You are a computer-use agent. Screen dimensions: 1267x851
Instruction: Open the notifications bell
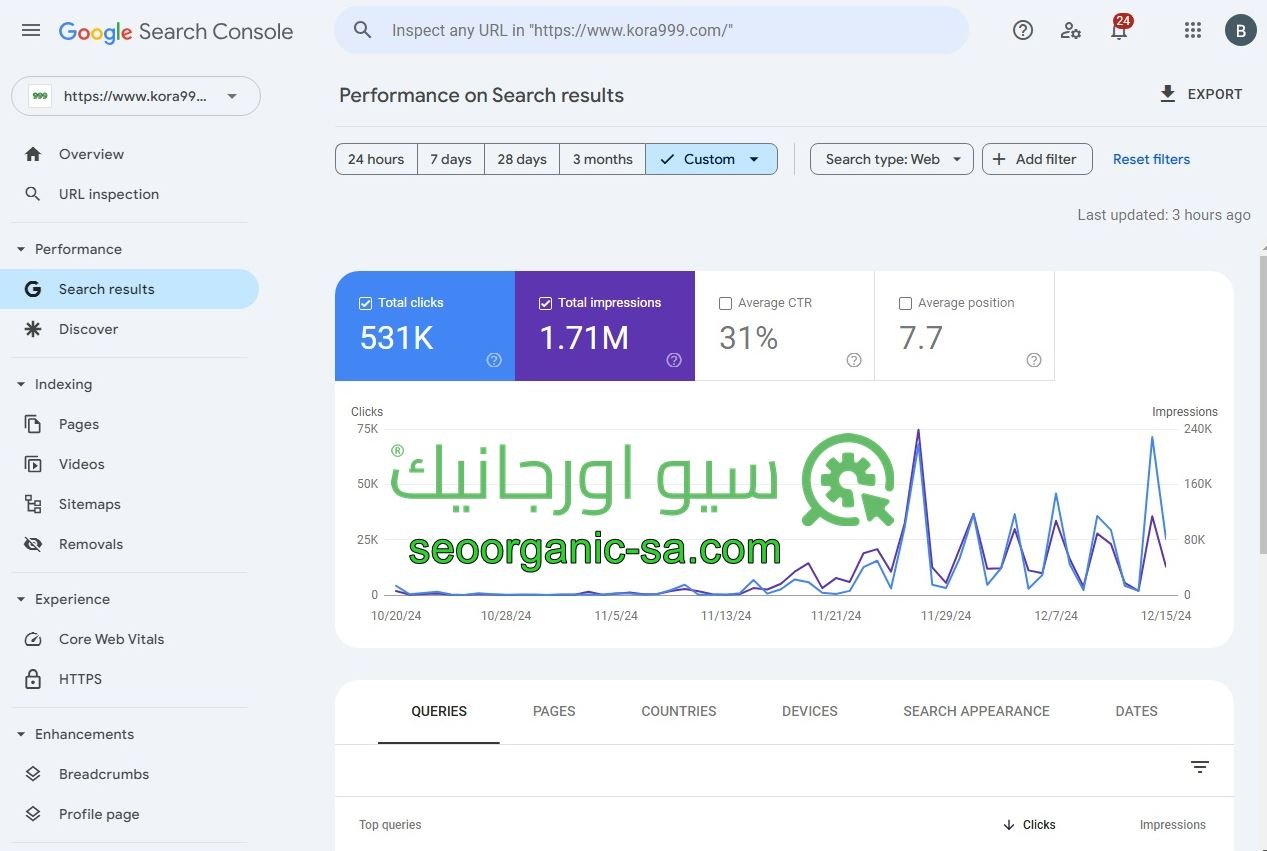point(1118,30)
